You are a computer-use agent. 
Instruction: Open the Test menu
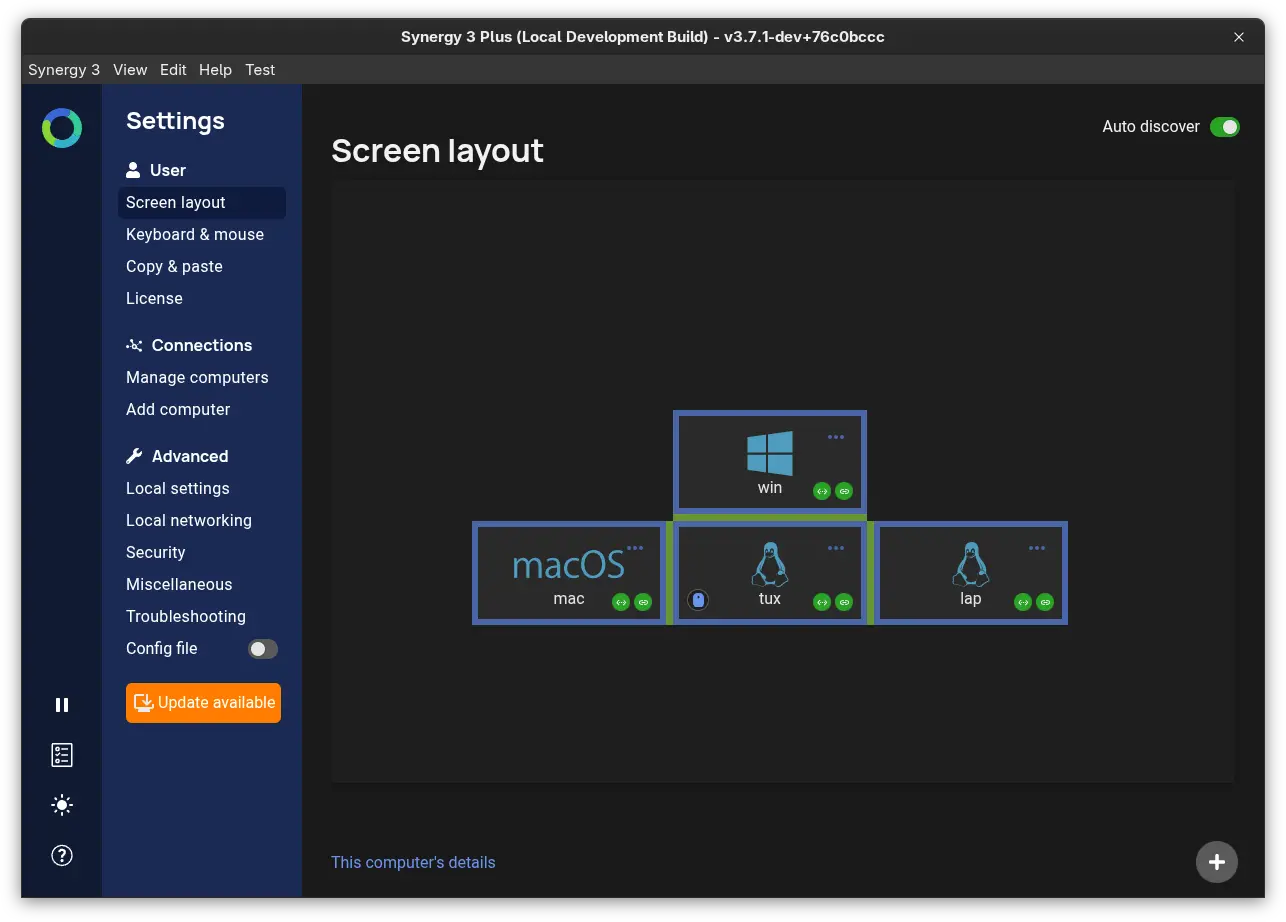(260, 70)
